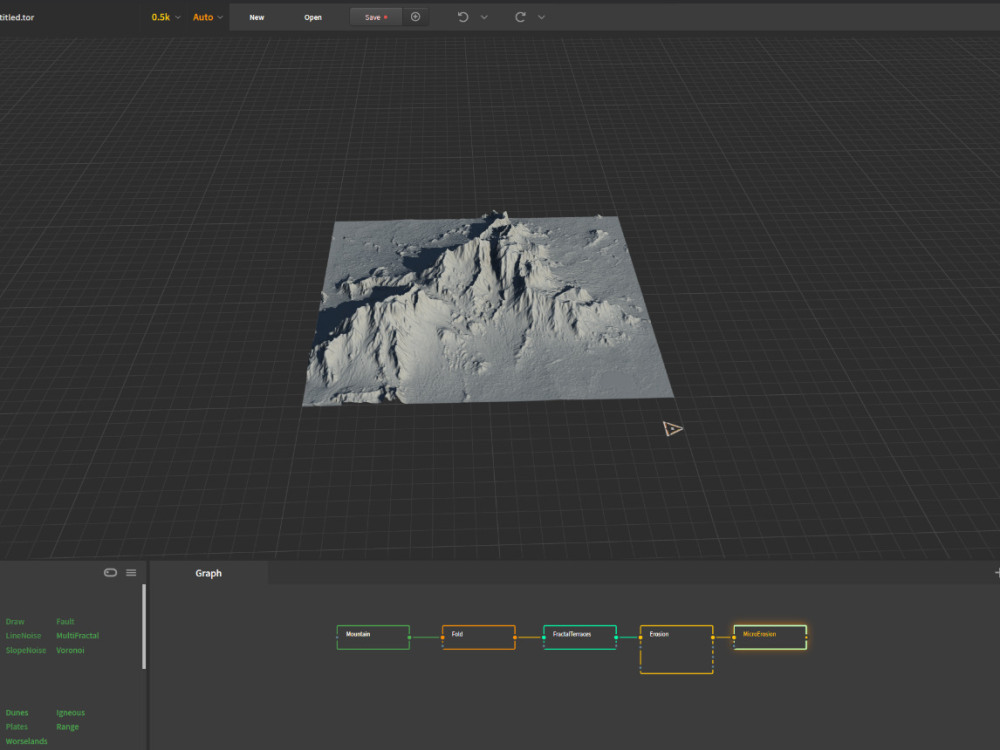Toggle the pill switch atop the node toolbox
Viewport: 1000px width, 750px height.
[110, 572]
